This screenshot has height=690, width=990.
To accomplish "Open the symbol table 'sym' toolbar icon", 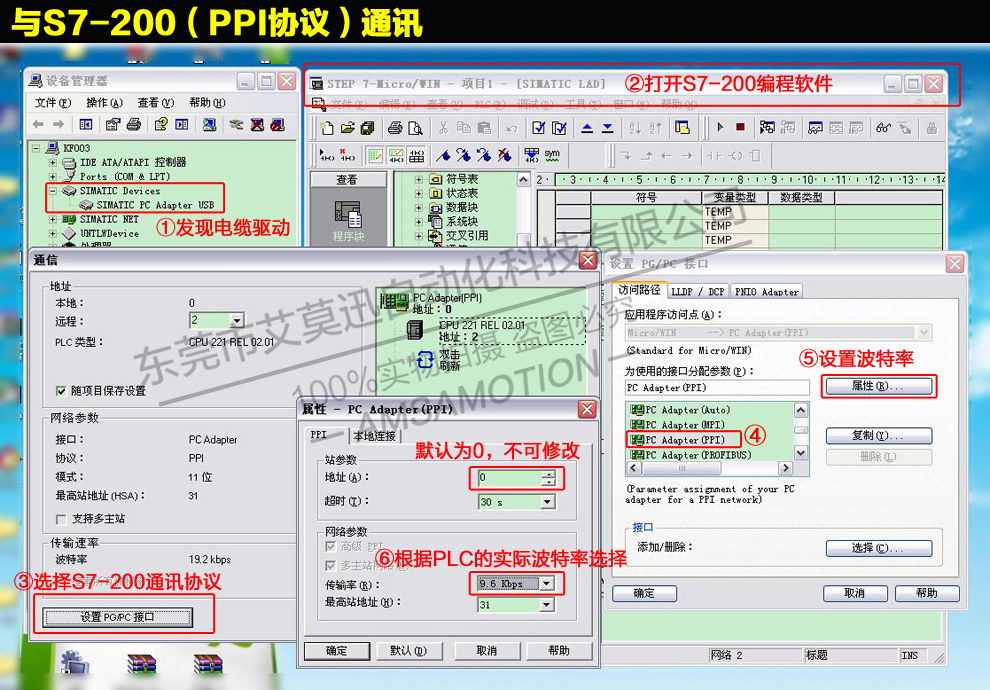I will pos(551,155).
